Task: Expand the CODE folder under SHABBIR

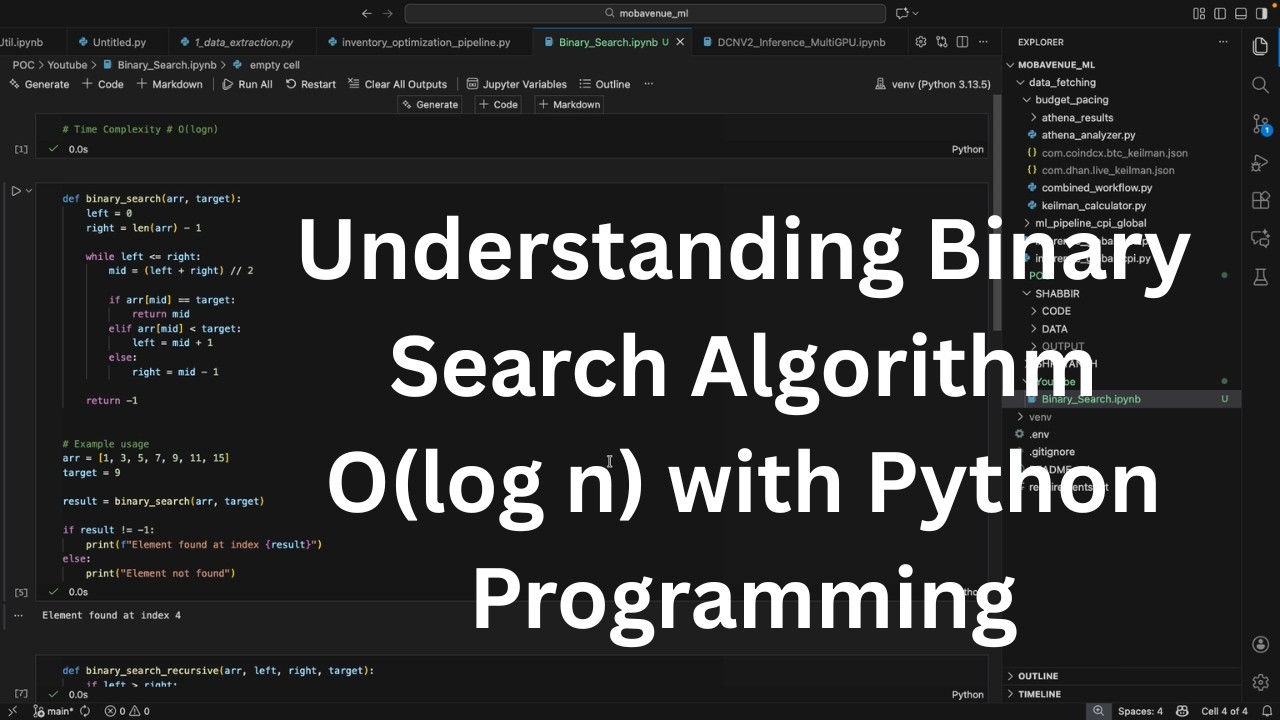Action: 1034,311
